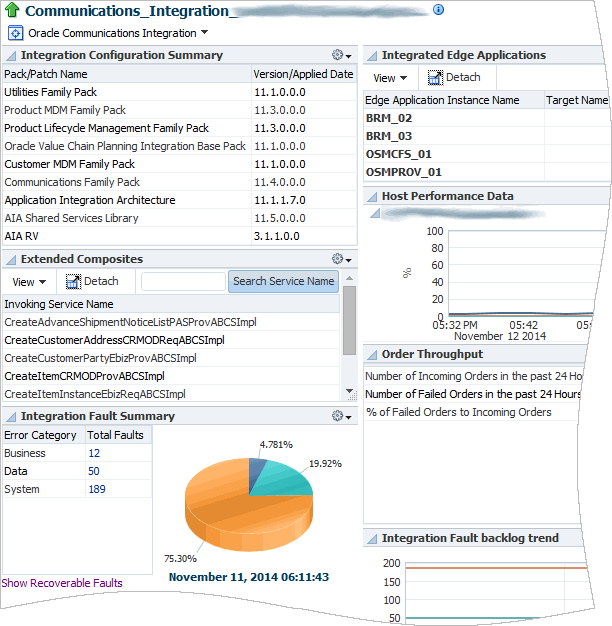Select the OSMCFS_01 edge application row
The image size is (612, 626).
point(487,154)
